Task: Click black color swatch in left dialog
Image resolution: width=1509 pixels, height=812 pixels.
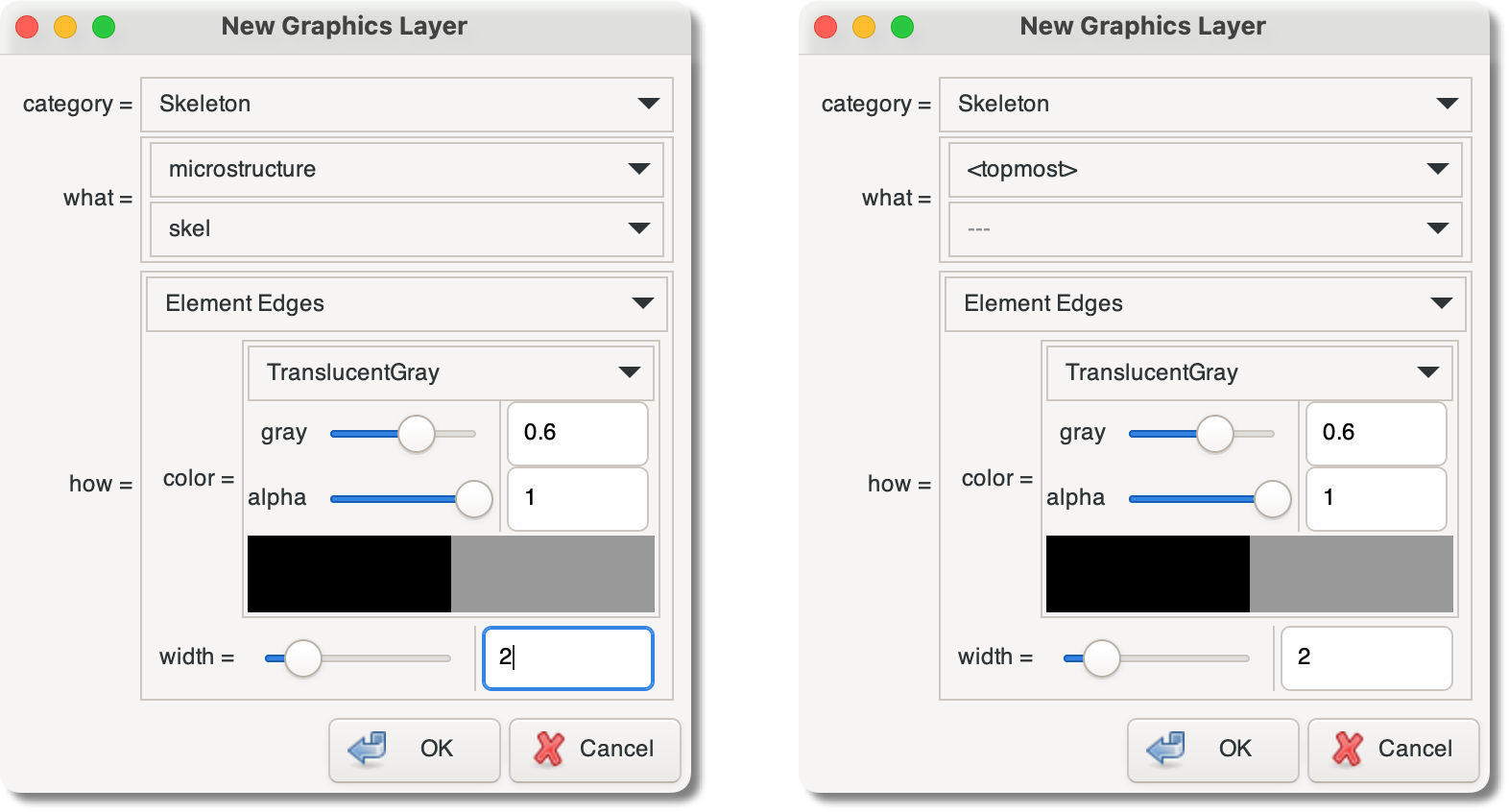Action: 349,574
